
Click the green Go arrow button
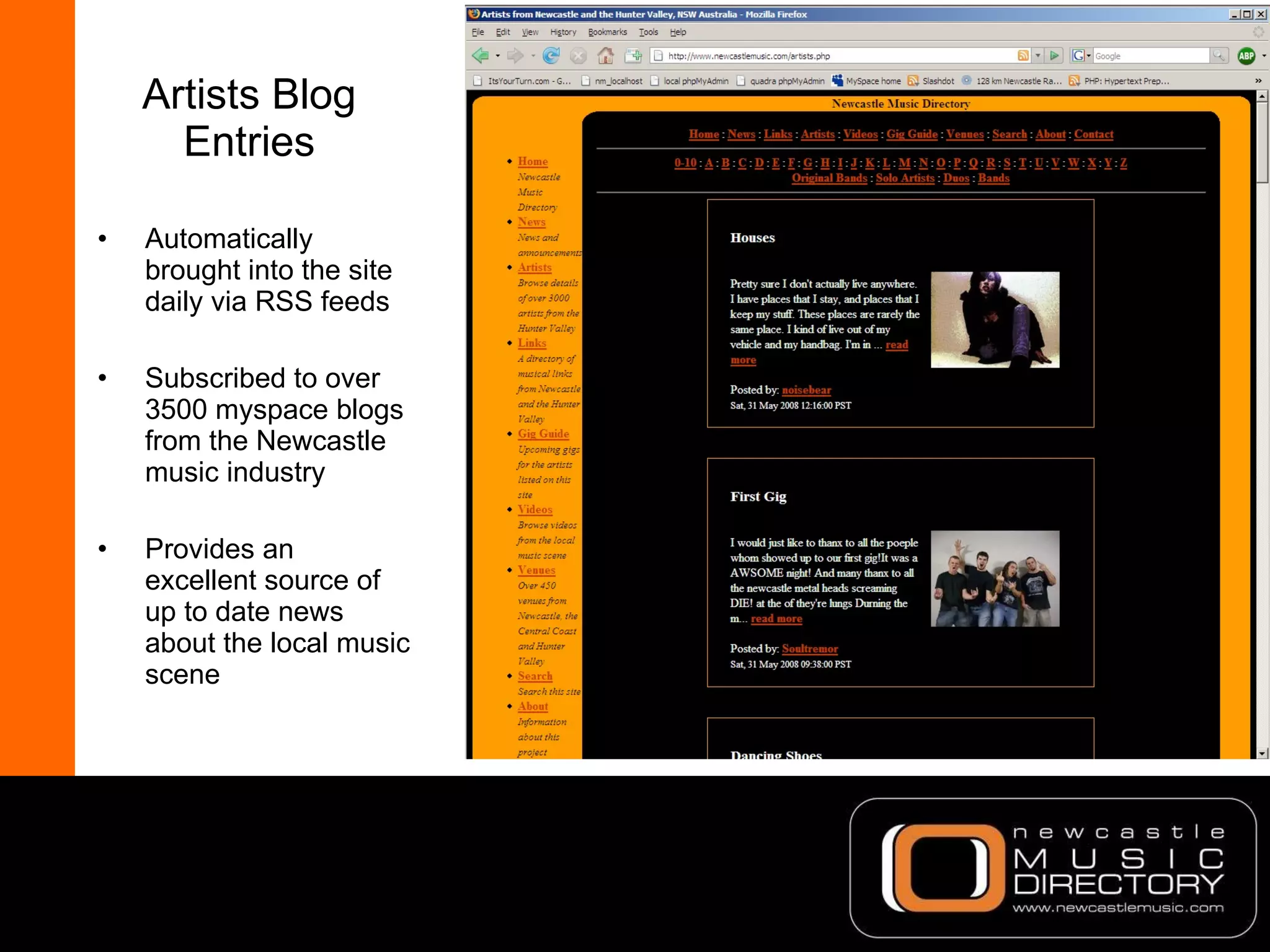coord(1055,56)
